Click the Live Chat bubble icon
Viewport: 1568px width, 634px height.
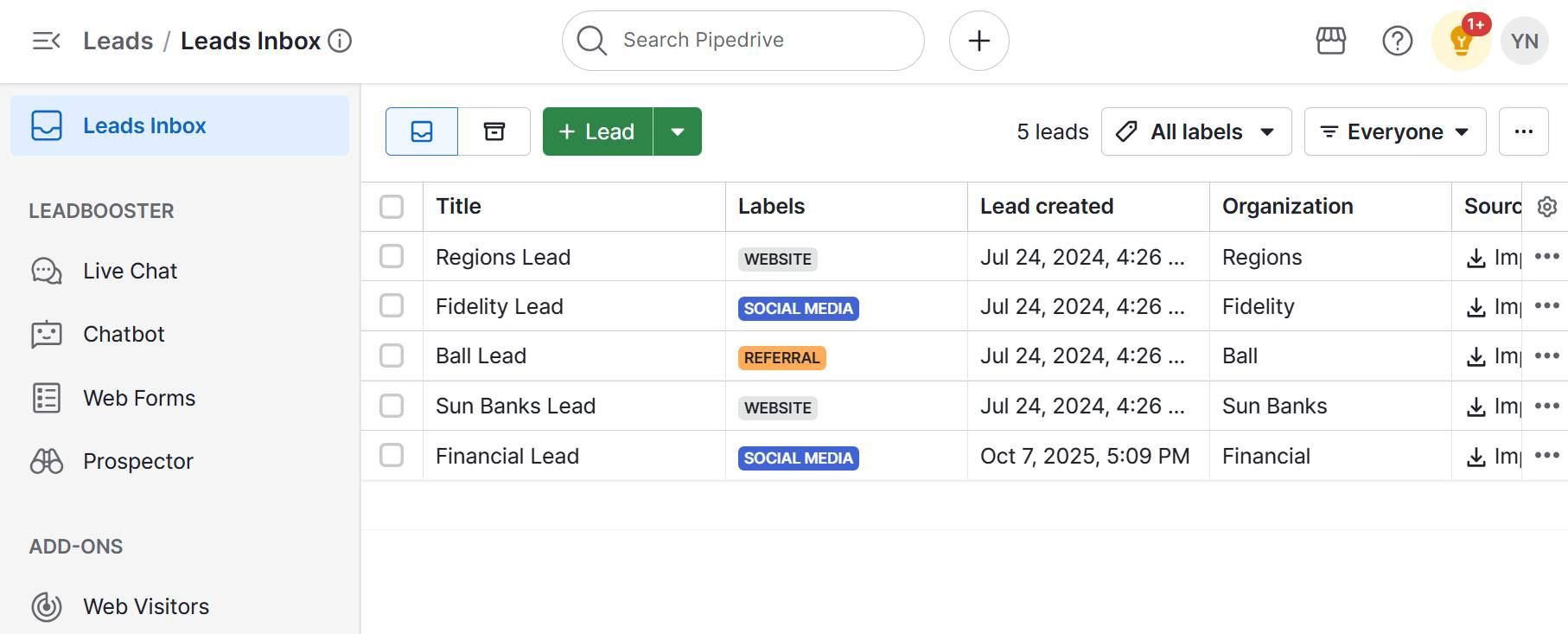point(47,271)
